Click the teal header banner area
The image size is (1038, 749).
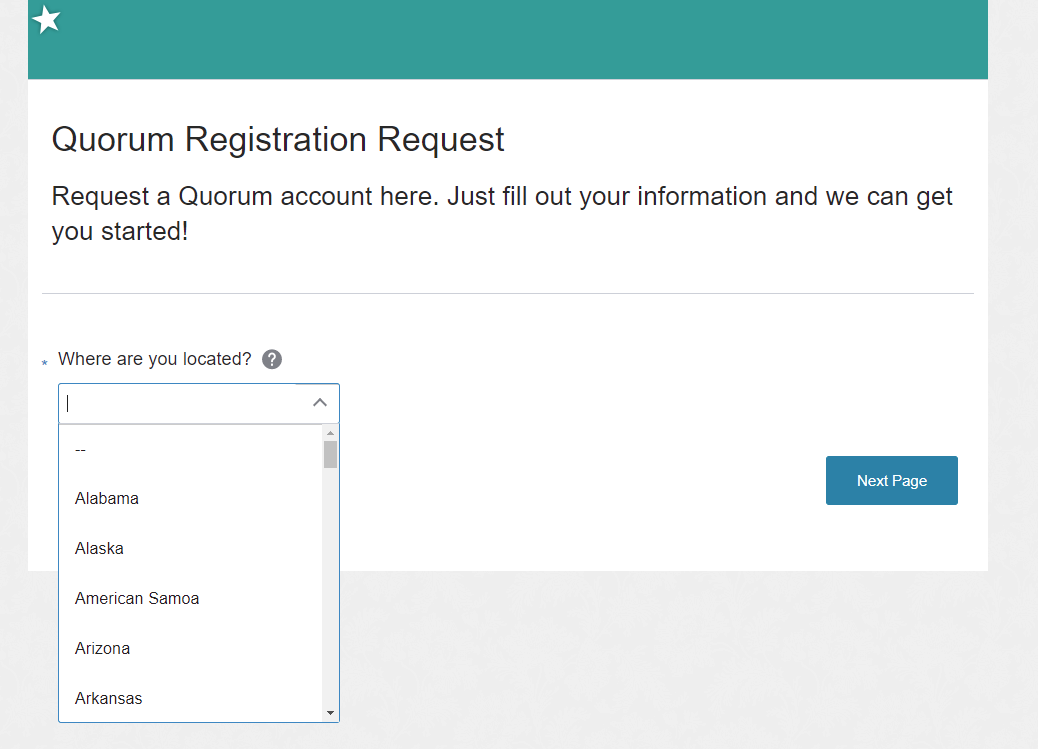point(600,40)
